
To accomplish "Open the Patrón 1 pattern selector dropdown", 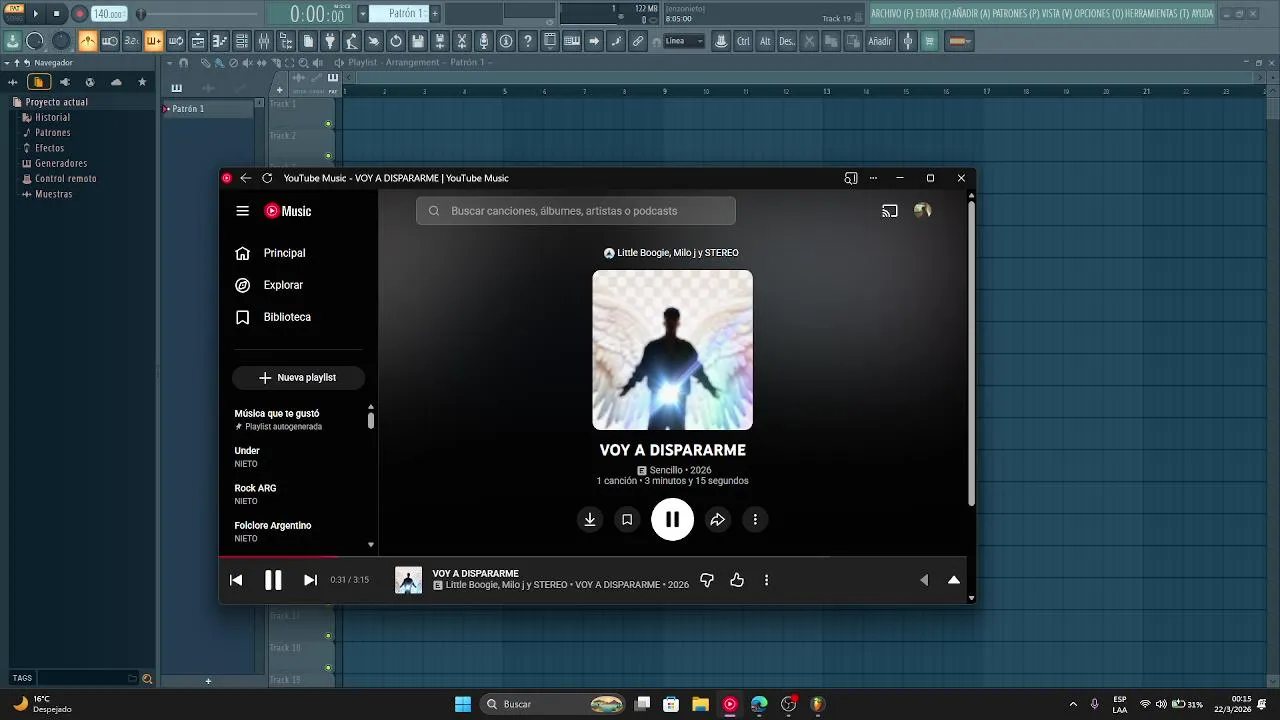I will [364, 14].
